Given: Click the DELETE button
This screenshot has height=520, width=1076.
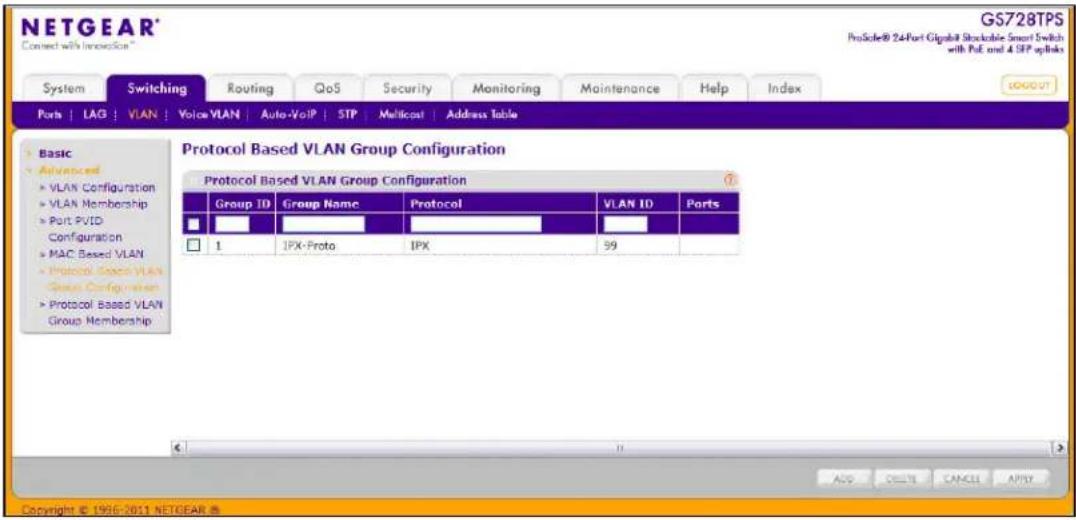Looking at the screenshot, I should (x=904, y=478).
